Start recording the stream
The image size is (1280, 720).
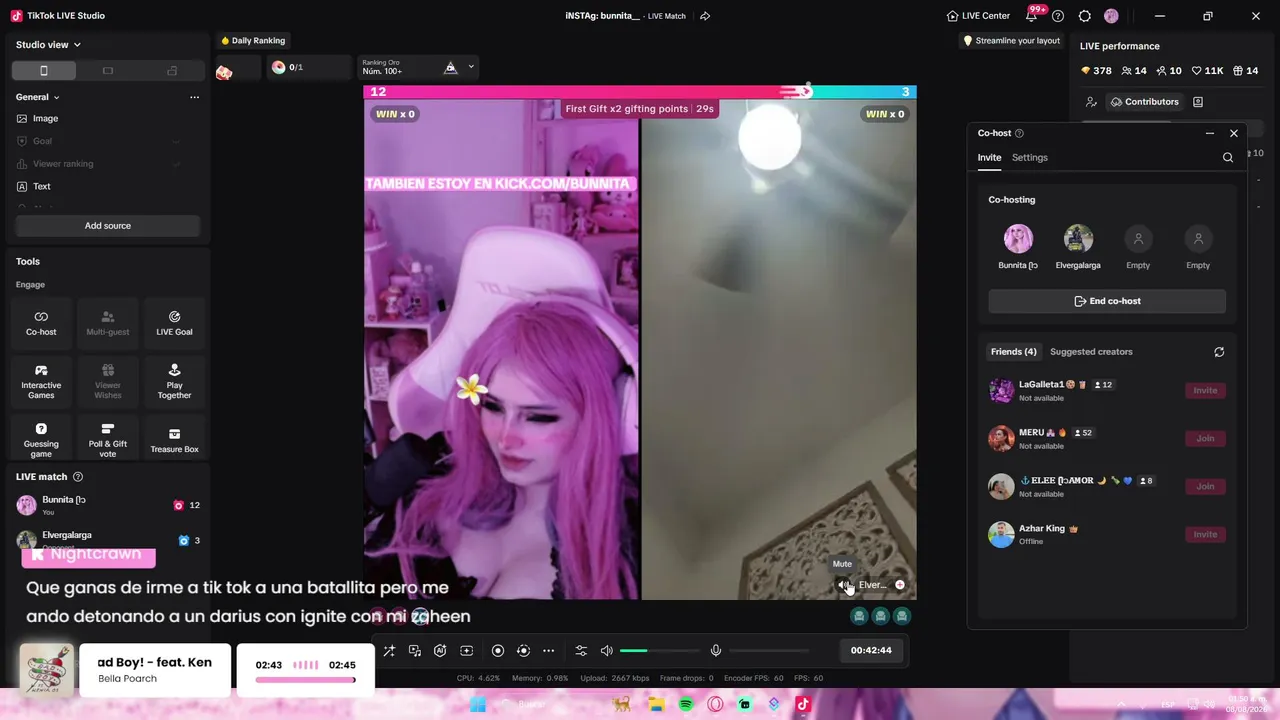[498, 651]
